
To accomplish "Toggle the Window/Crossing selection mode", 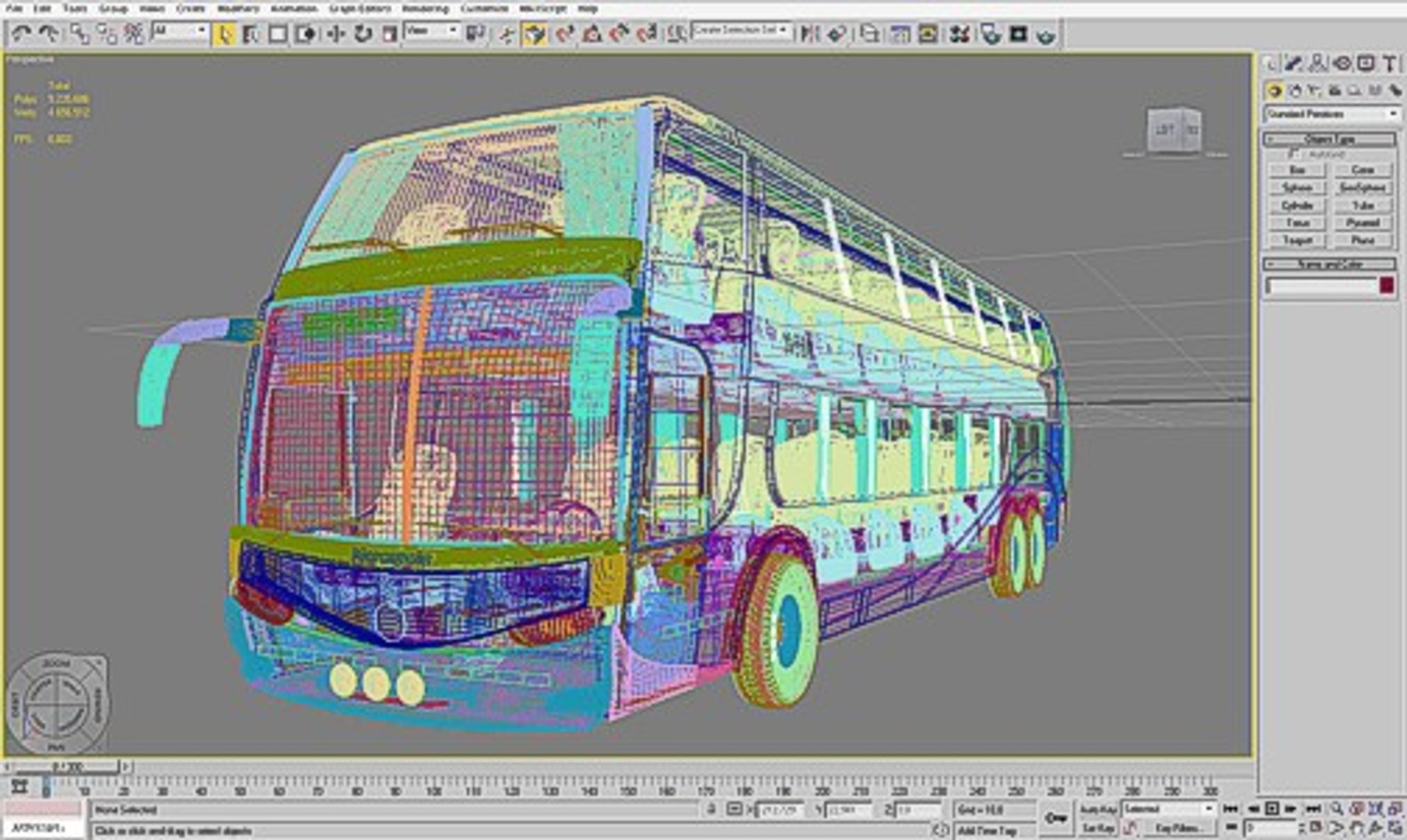I will click(x=305, y=33).
